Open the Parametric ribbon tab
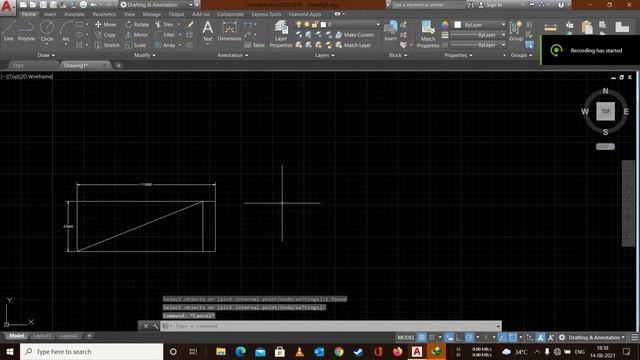 (104, 14)
